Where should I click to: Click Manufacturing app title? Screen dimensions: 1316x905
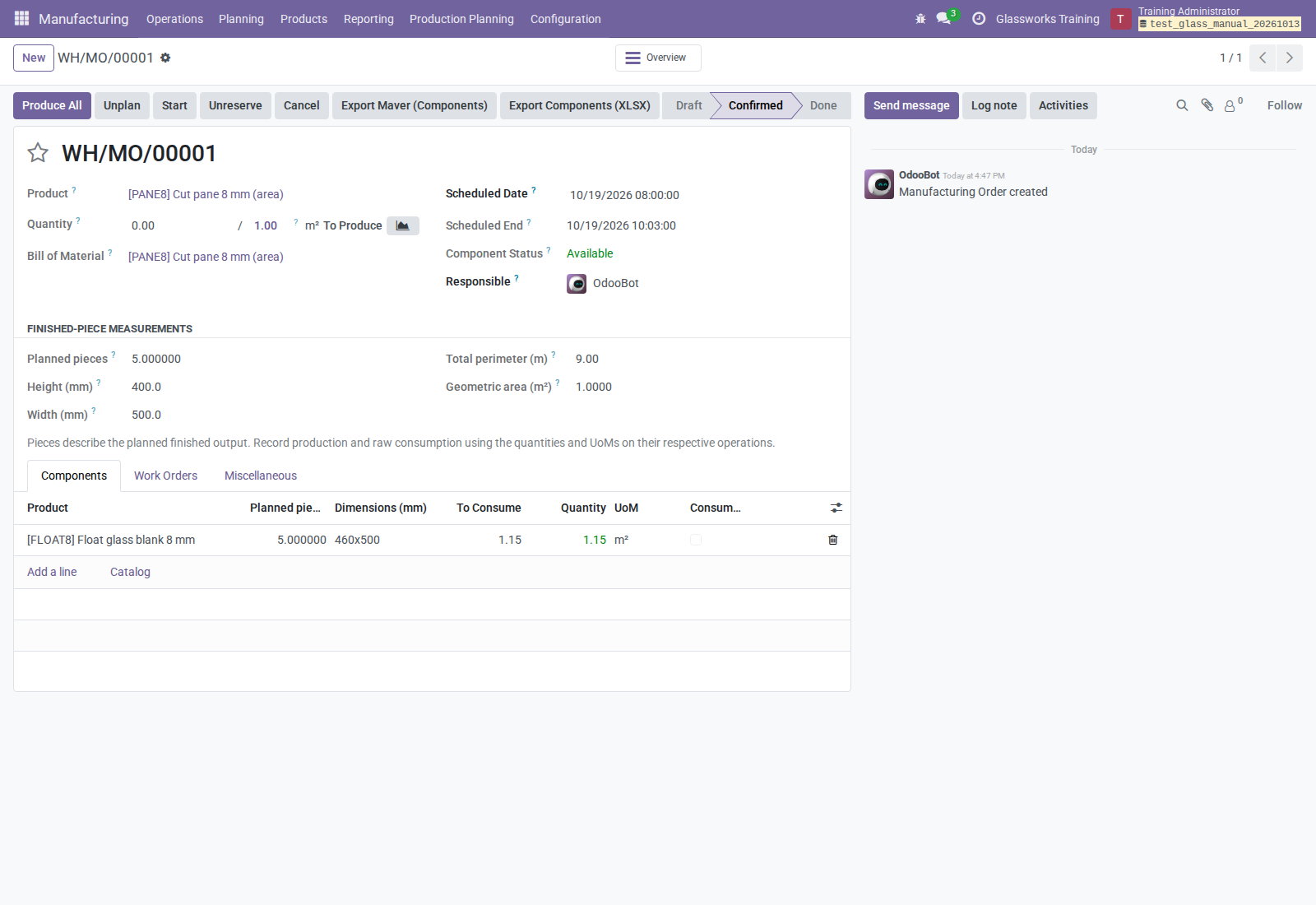(x=84, y=19)
